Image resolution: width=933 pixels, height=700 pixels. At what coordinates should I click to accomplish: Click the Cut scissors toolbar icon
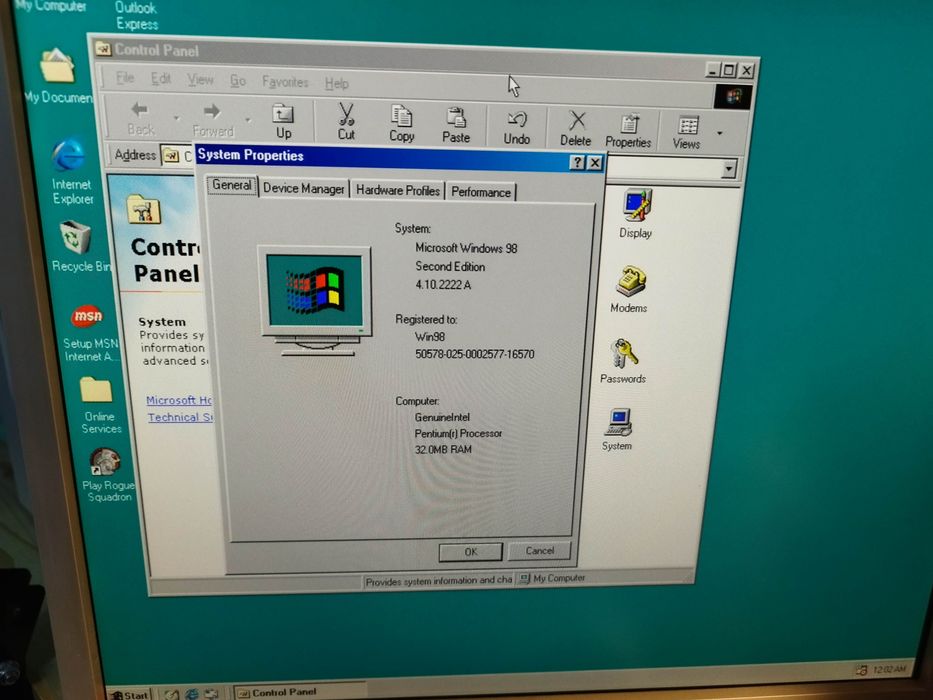pos(346,122)
